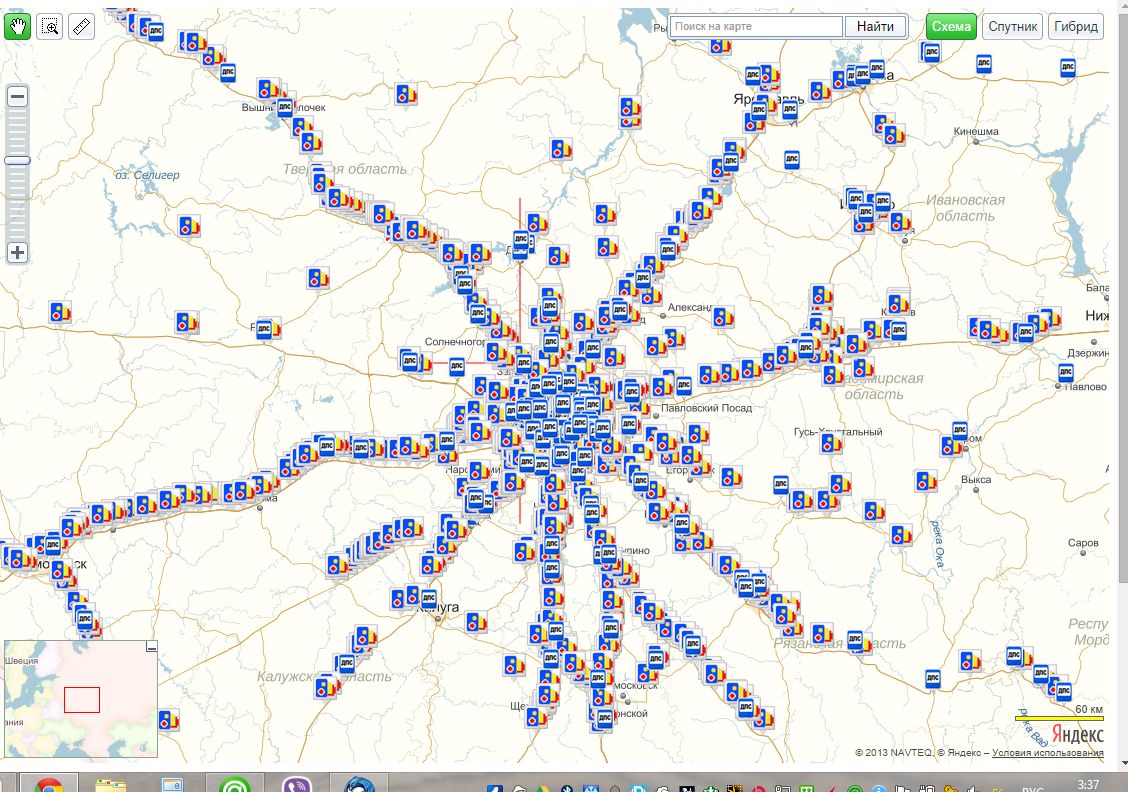1128x792 pixels.
Task: Select the hand pan tool
Action: point(18,27)
